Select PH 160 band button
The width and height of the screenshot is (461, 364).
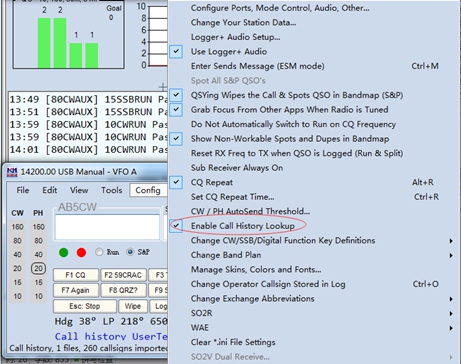pos(38,227)
